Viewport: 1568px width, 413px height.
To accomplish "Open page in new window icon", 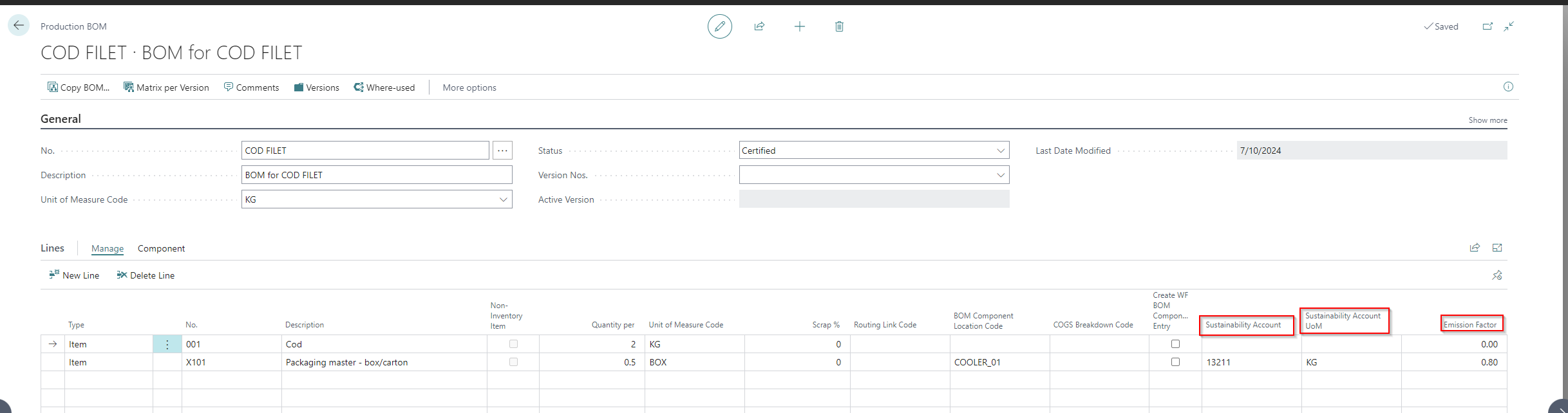I will point(1488,26).
